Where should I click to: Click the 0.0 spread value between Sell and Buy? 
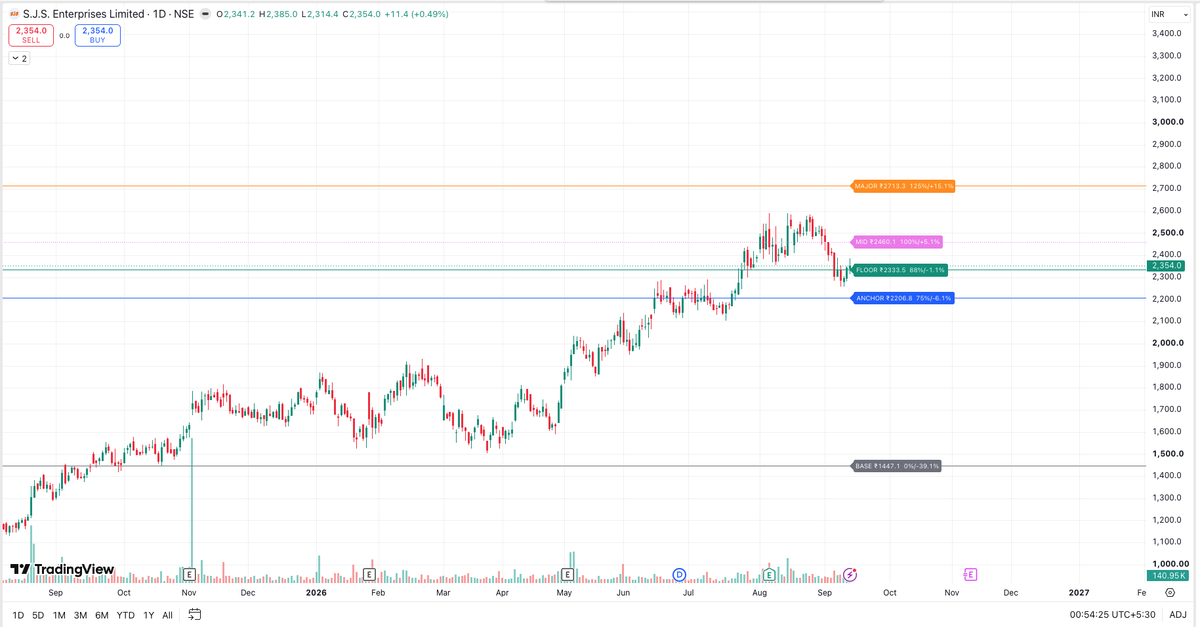[x=64, y=35]
